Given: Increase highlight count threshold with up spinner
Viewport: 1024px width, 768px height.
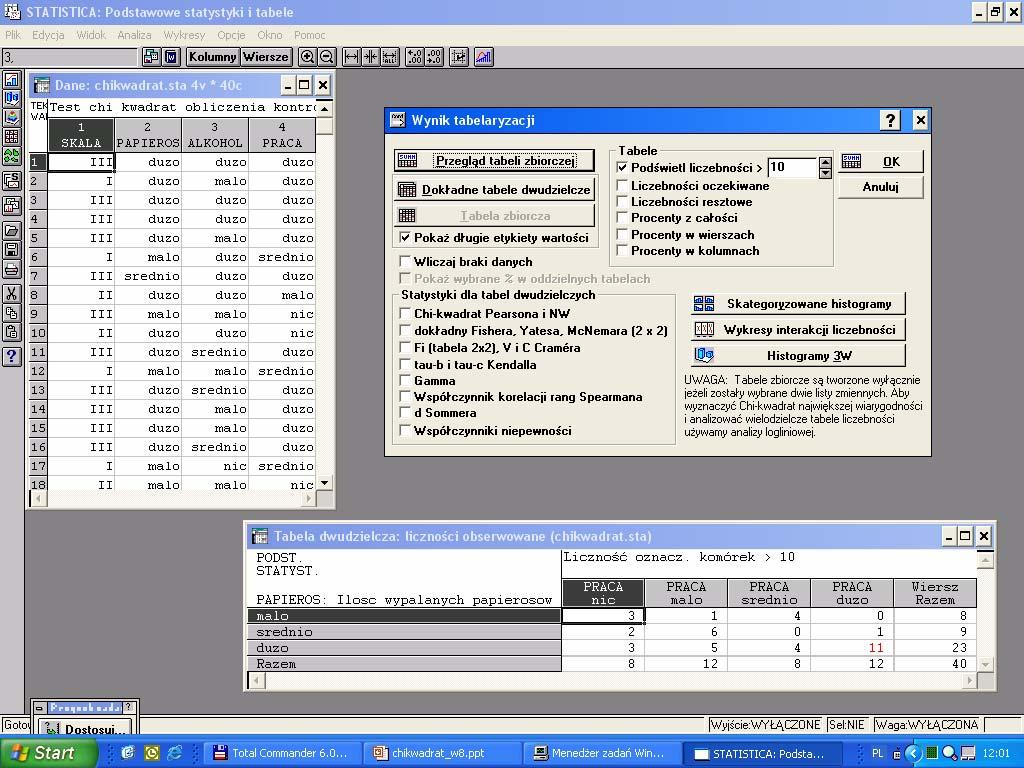Looking at the screenshot, I should (825, 163).
